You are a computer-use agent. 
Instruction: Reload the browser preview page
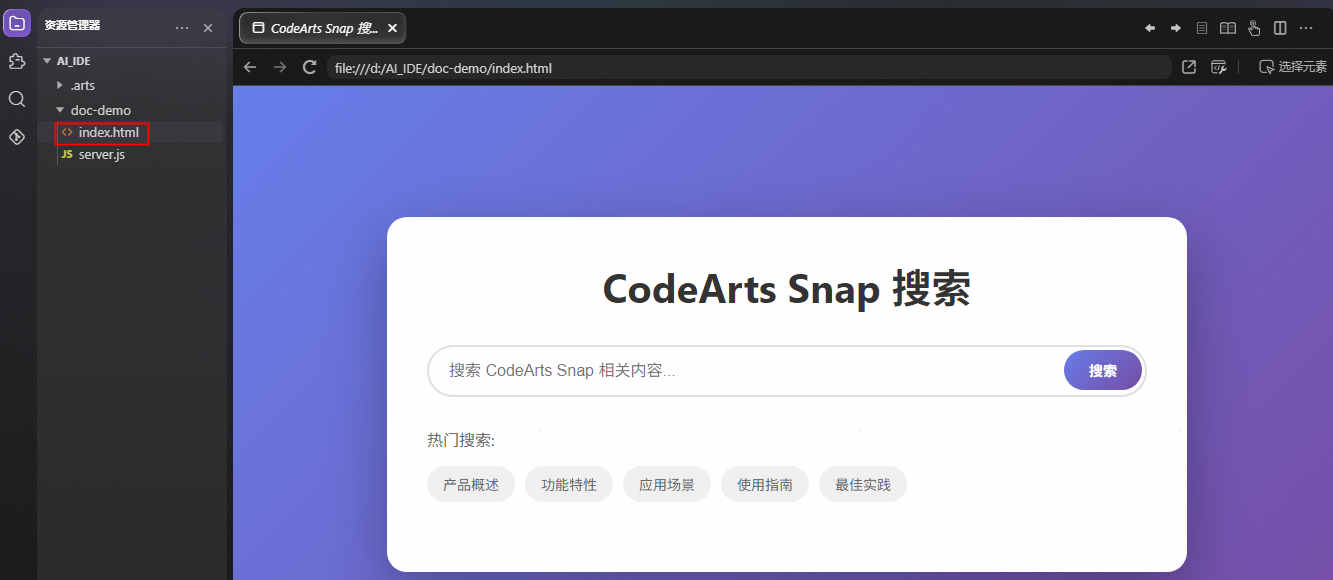point(310,67)
